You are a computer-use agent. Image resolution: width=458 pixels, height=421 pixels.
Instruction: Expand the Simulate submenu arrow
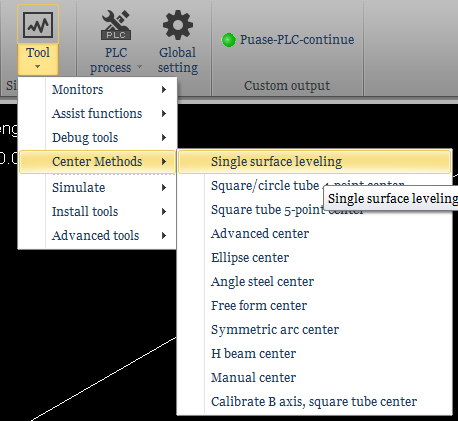164,188
